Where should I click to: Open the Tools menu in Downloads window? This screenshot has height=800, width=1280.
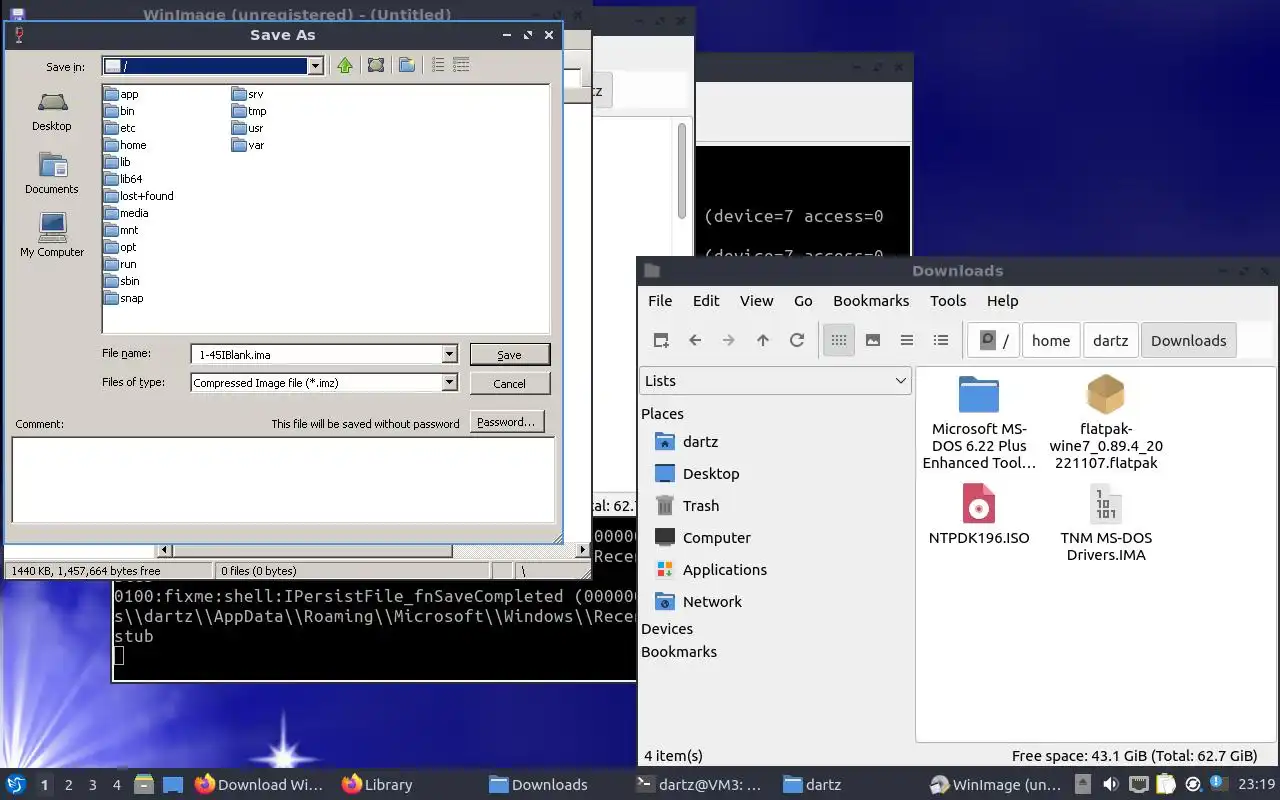948,300
